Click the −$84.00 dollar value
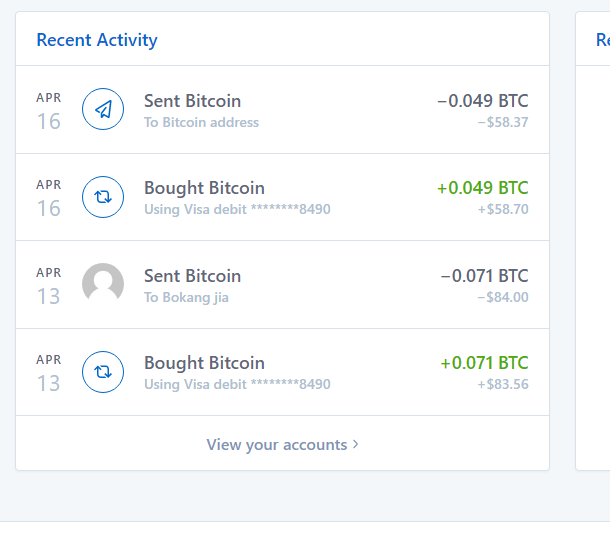Screen dimensions: 610x533 pyautogui.click(x=502, y=297)
